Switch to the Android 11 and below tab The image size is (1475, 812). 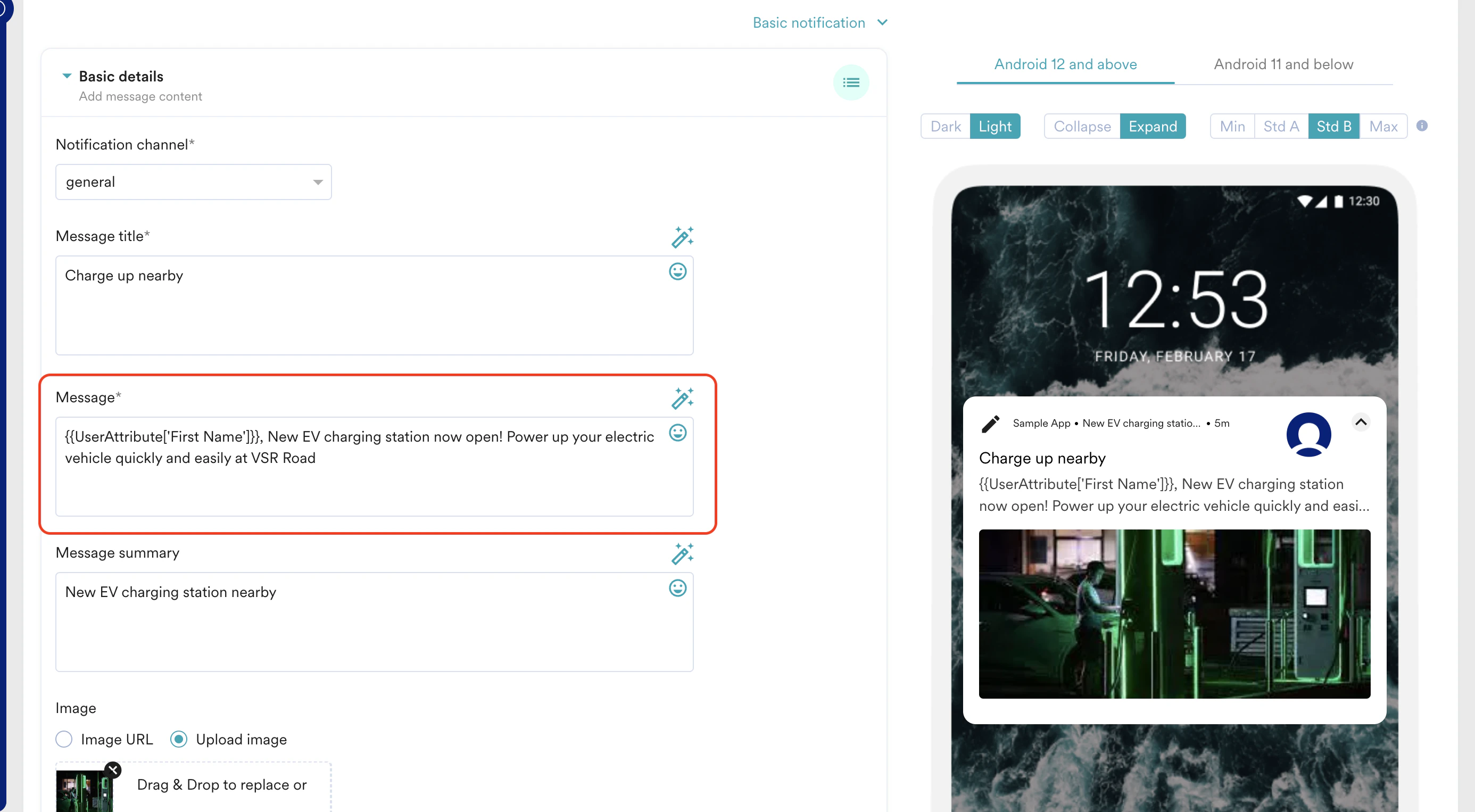tap(1284, 64)
